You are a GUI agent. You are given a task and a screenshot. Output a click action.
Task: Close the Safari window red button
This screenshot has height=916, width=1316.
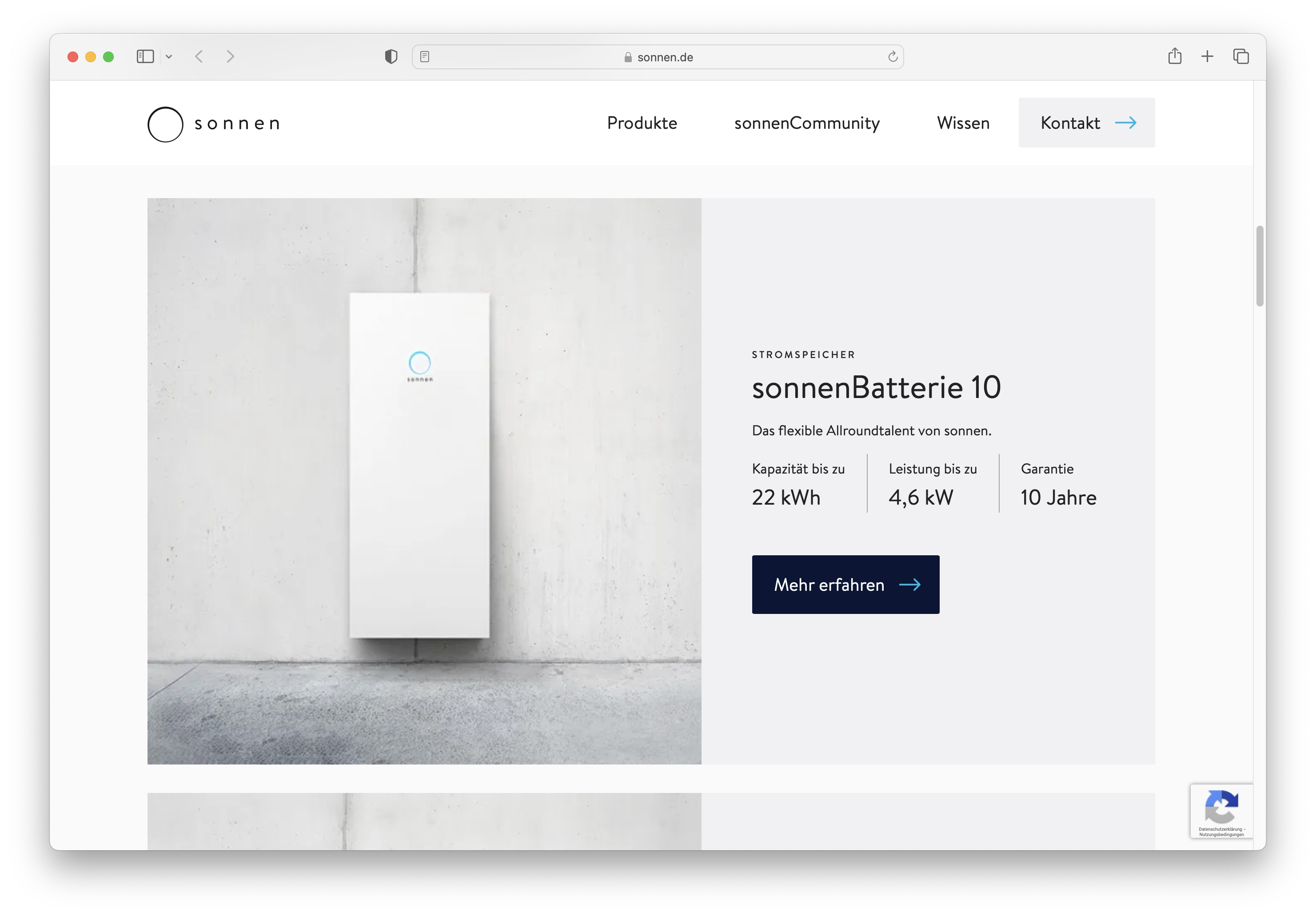tap(73, 57)
